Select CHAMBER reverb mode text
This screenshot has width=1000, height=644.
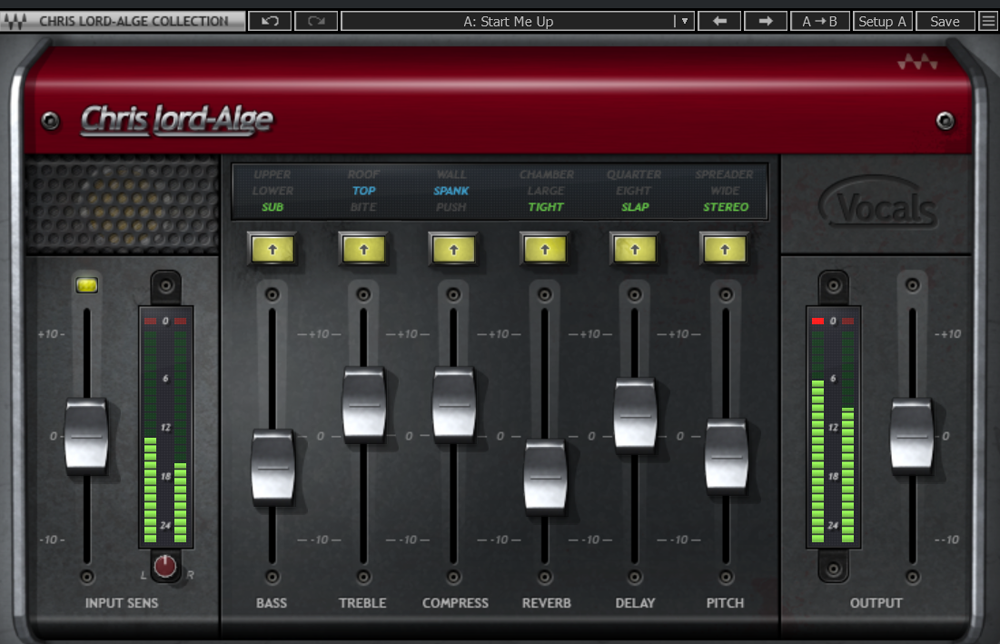(x=546, y=174)
